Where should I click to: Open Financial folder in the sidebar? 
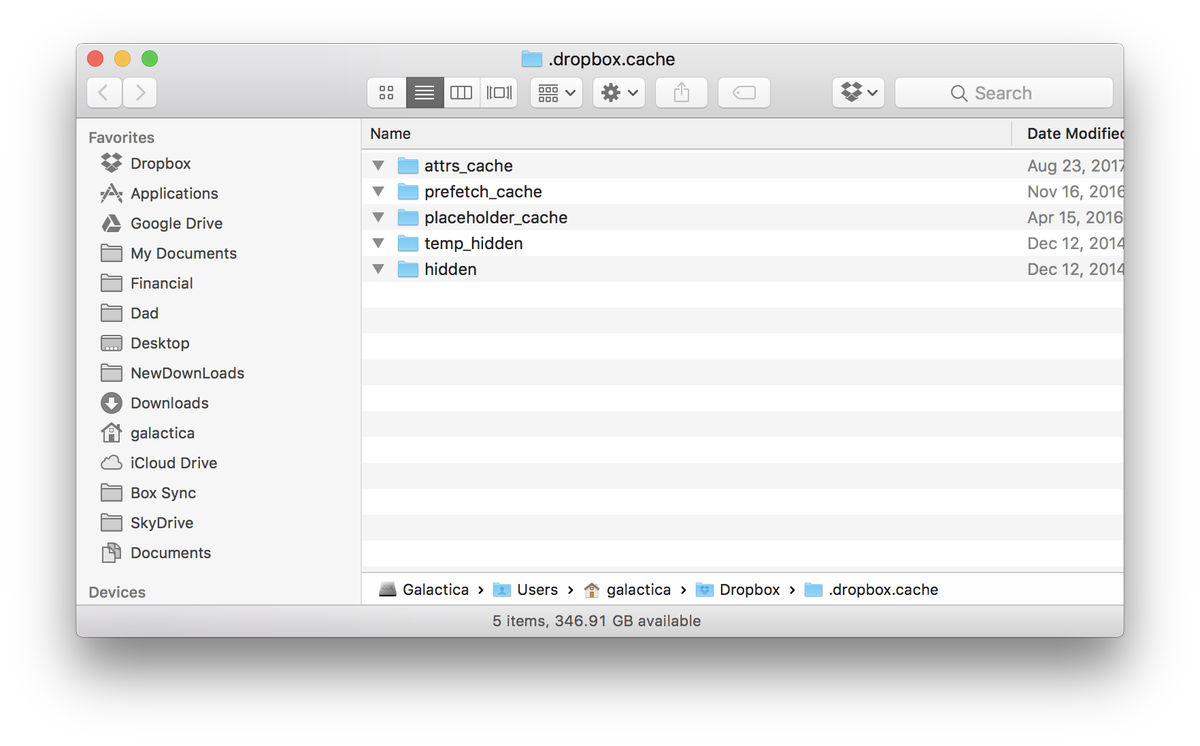point(161,283)
